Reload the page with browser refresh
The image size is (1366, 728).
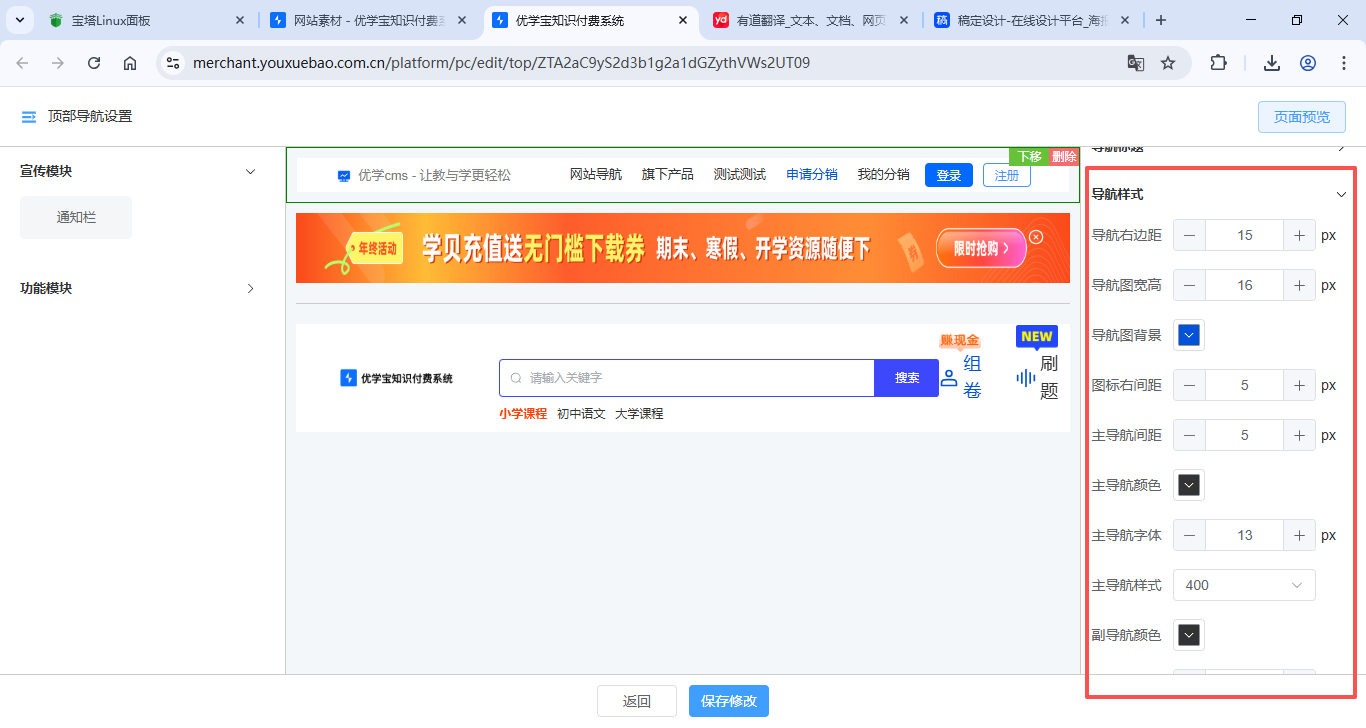[94, 63]
